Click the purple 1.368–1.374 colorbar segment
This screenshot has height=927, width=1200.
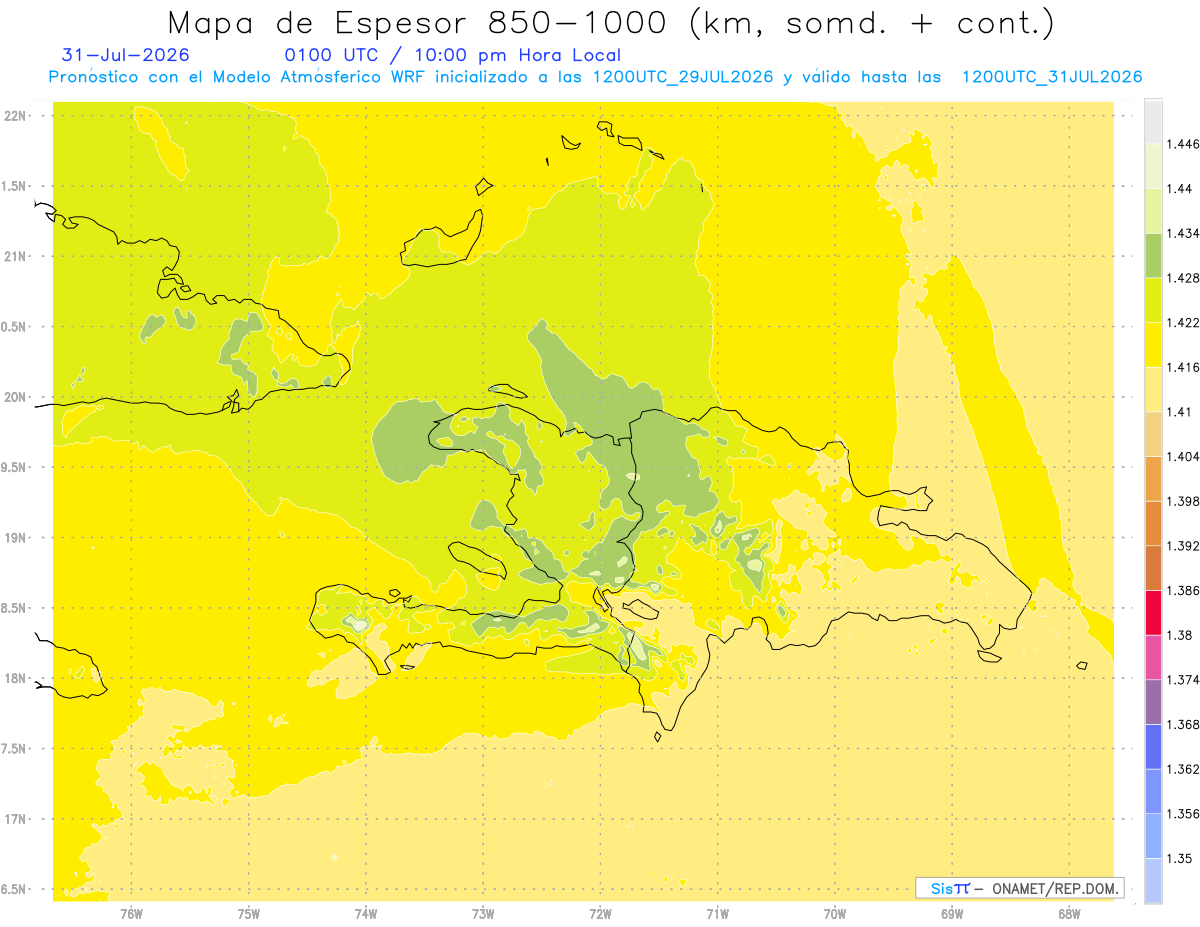click(1153, 701)
